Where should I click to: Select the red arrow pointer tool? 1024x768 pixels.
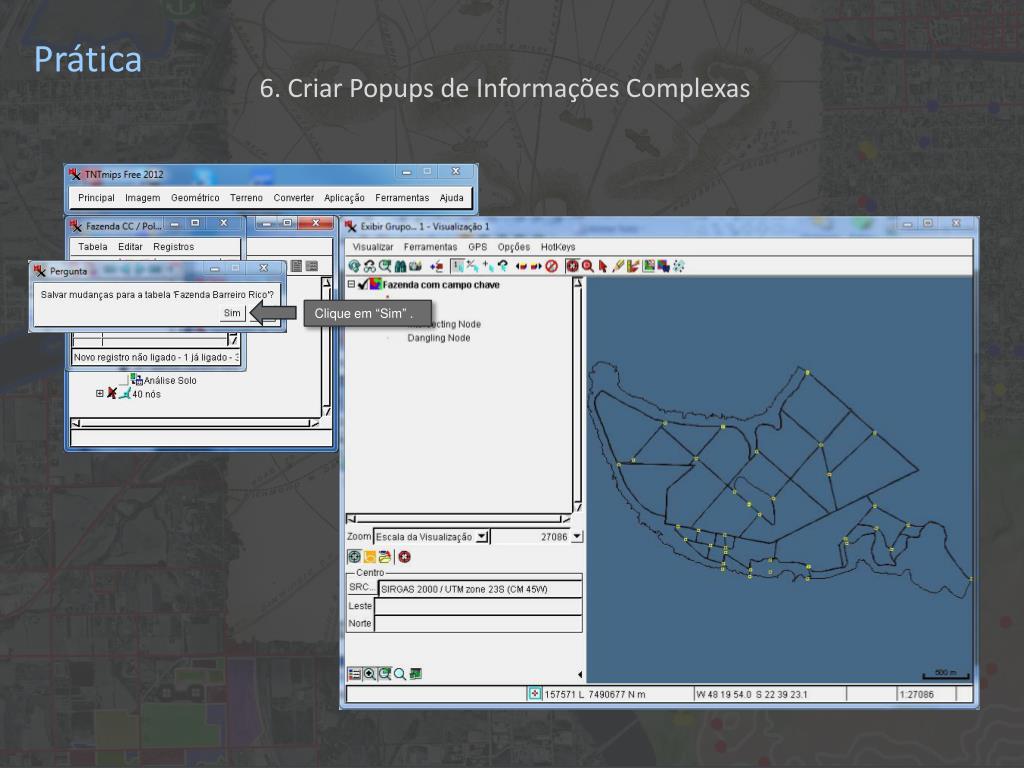[x=603, y=266]
